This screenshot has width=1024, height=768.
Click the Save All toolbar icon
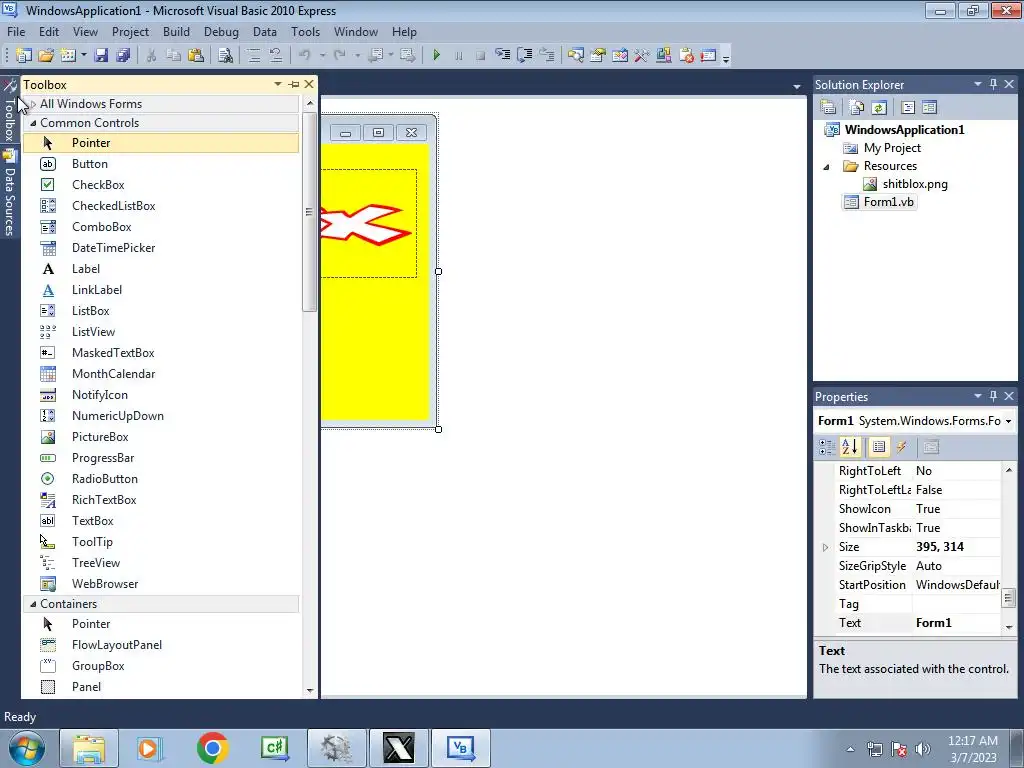tap(123, 56)
